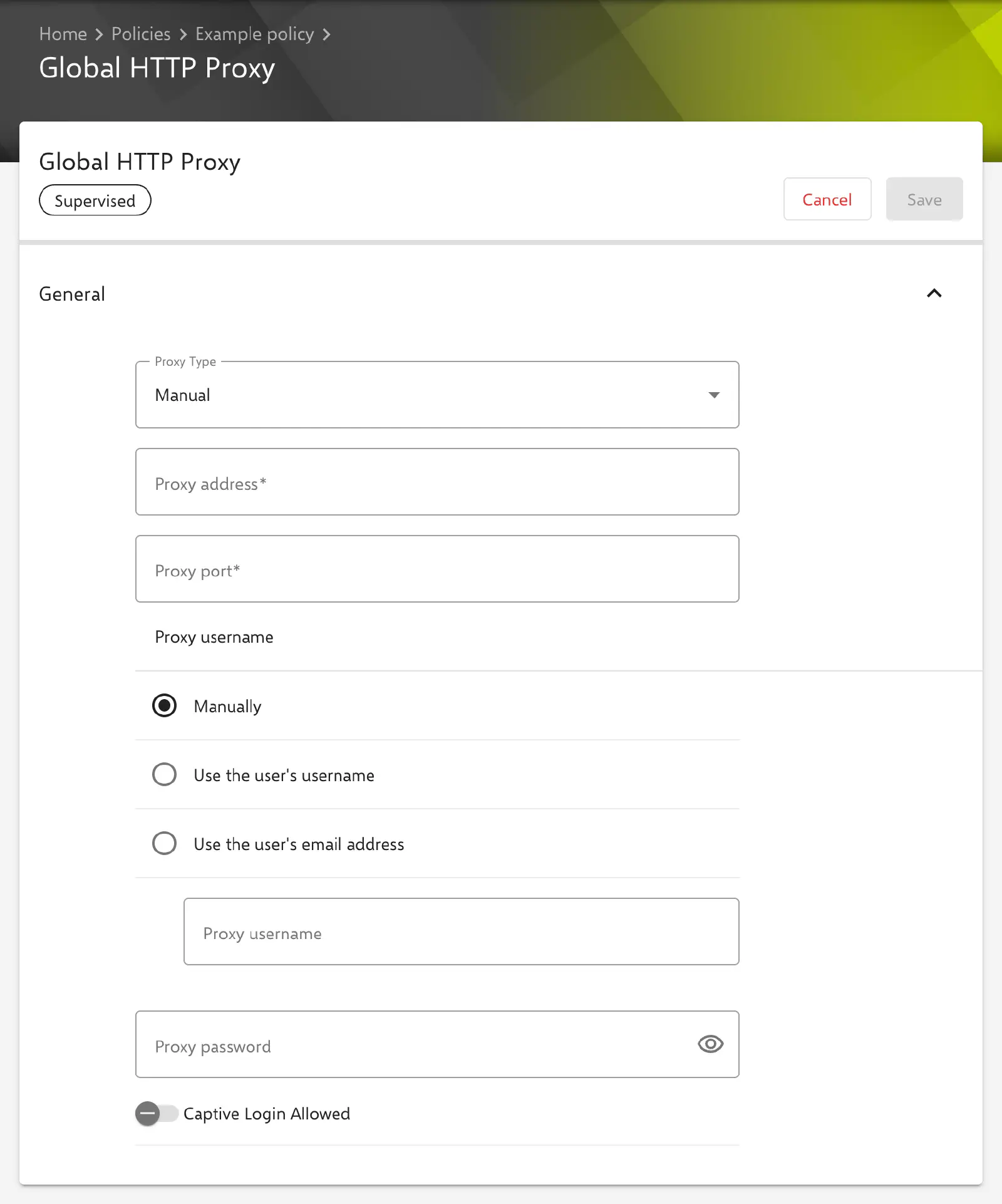Focus the Proxy address field
This screenshot has width=1002, height=1204.
[x=437, y=482]
